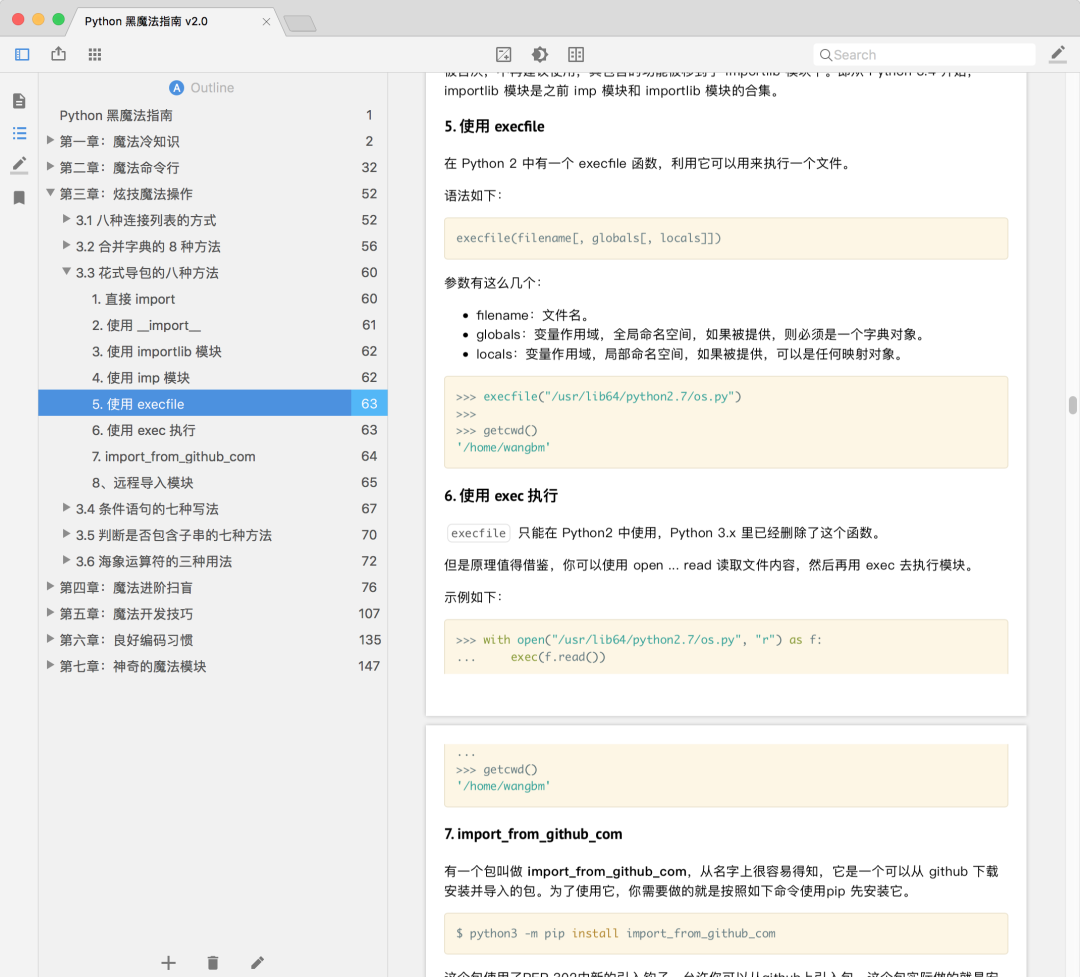Open the document pages sidebar icon
The height and width of the screenshot is (977, 1080).
pos(19,101)
